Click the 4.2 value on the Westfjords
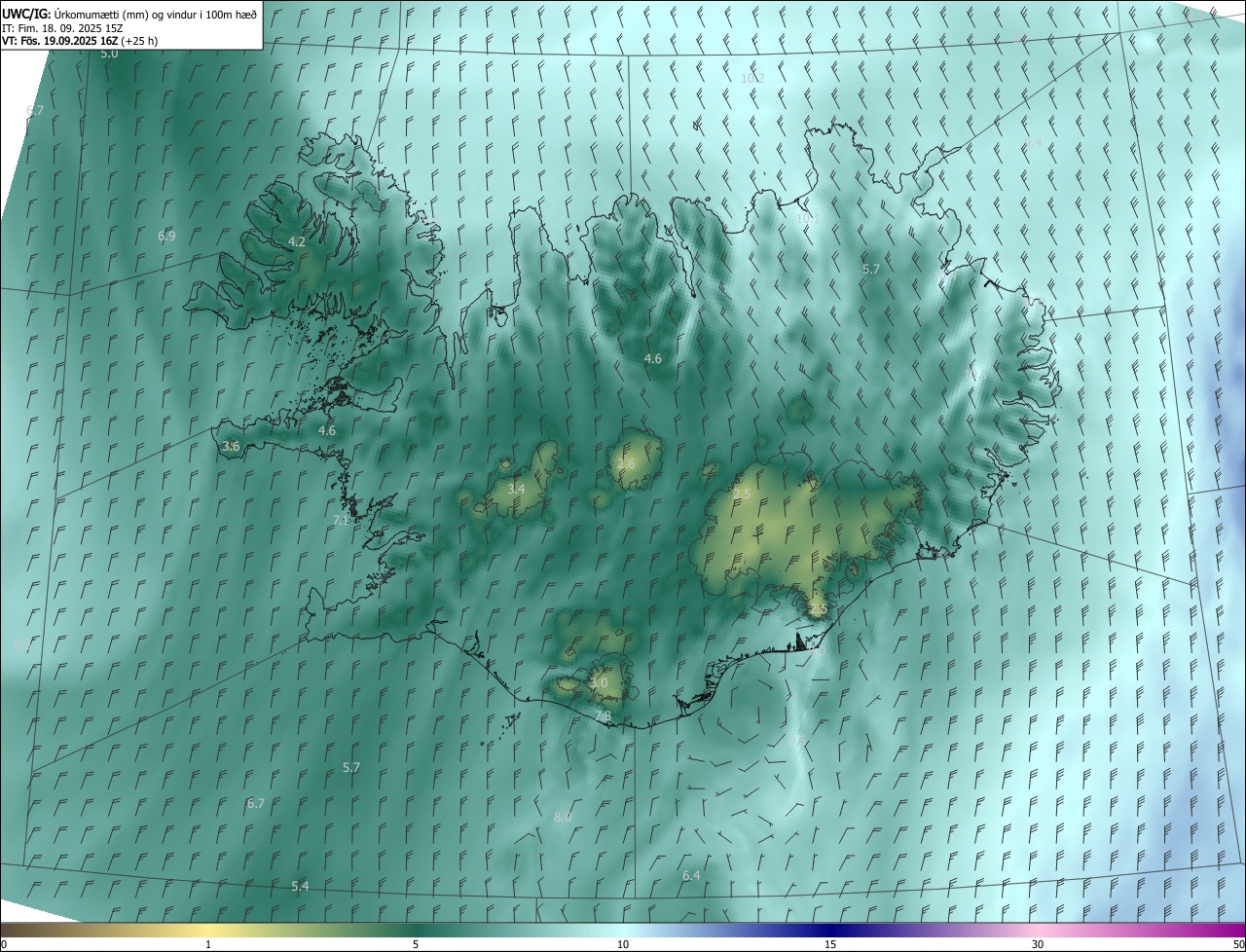The width and height of the screenshot is (1246, 952). [x=297, y=241]
